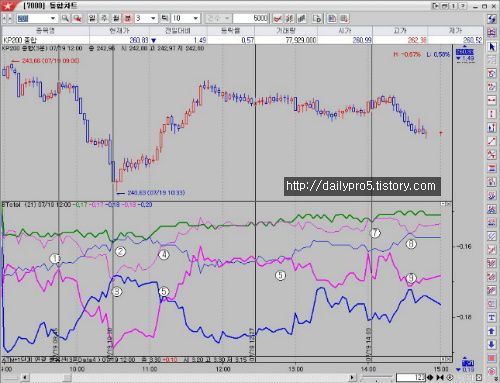Screen dimensions: 500x383
Task: Click the red grid icon below top sidebar icon
Action: pos(492,32)
